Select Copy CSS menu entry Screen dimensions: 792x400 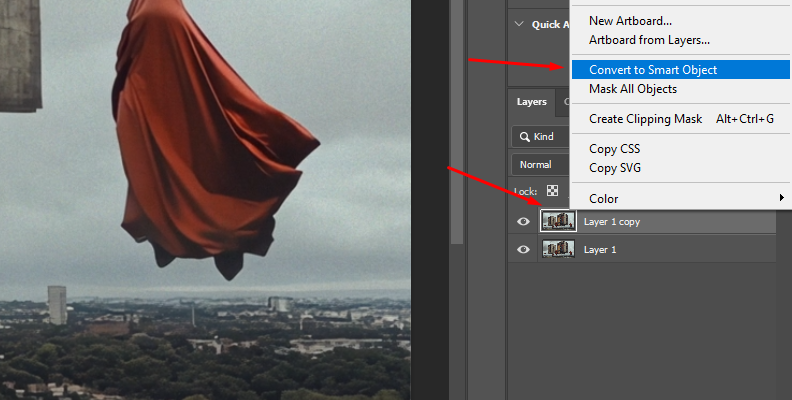click(x=615, y=149)
